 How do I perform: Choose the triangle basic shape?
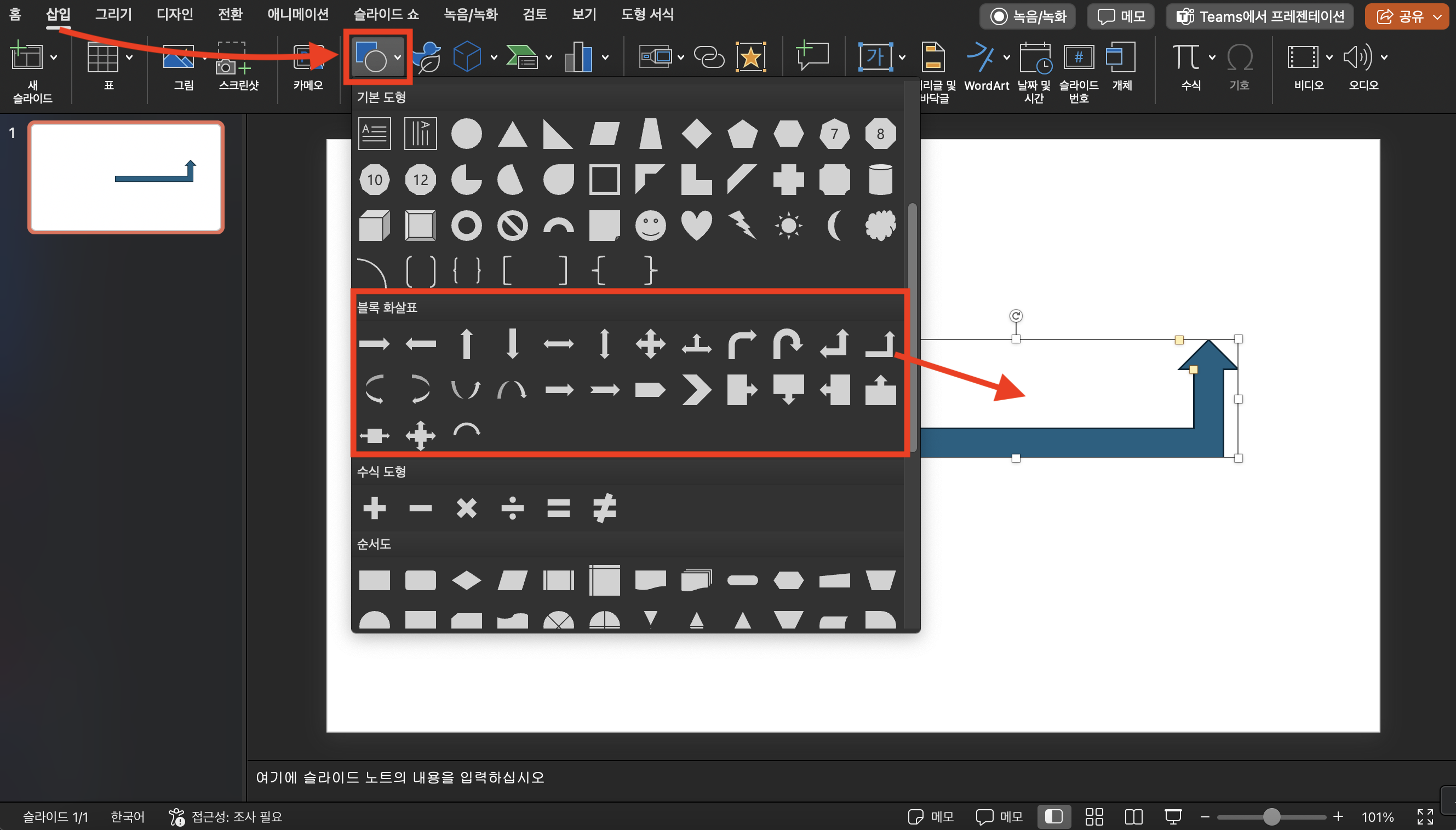(x=512, y=134)
